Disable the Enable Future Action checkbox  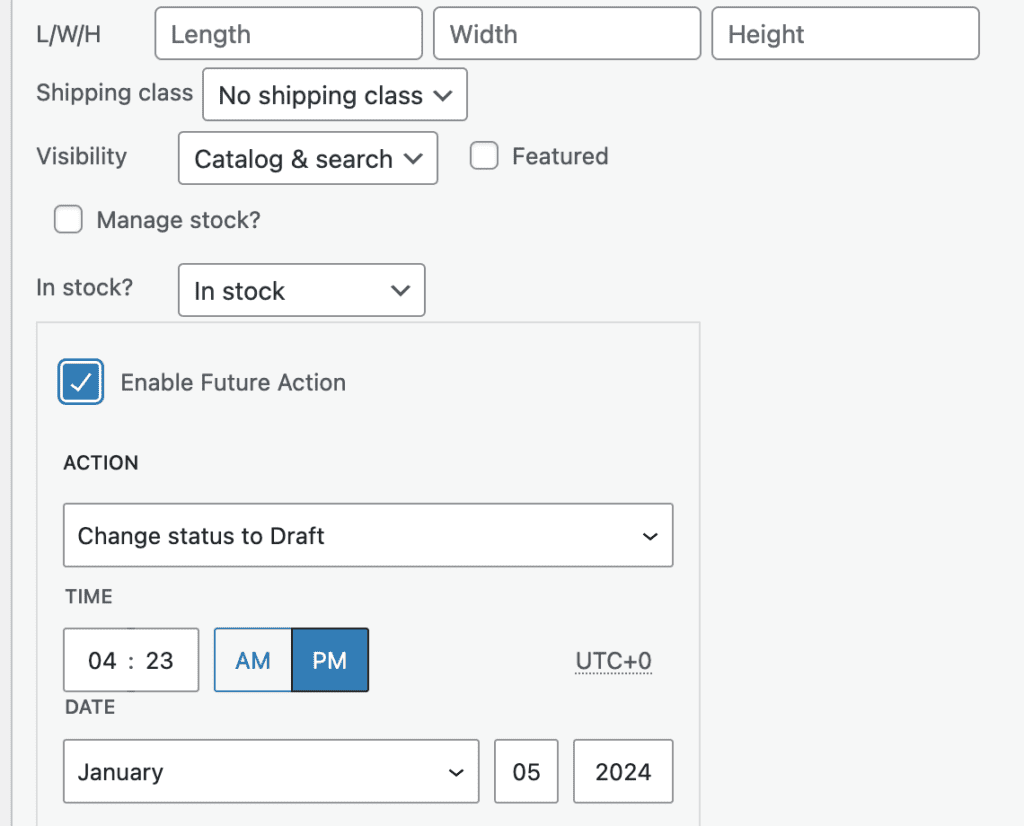pos(81,381)
